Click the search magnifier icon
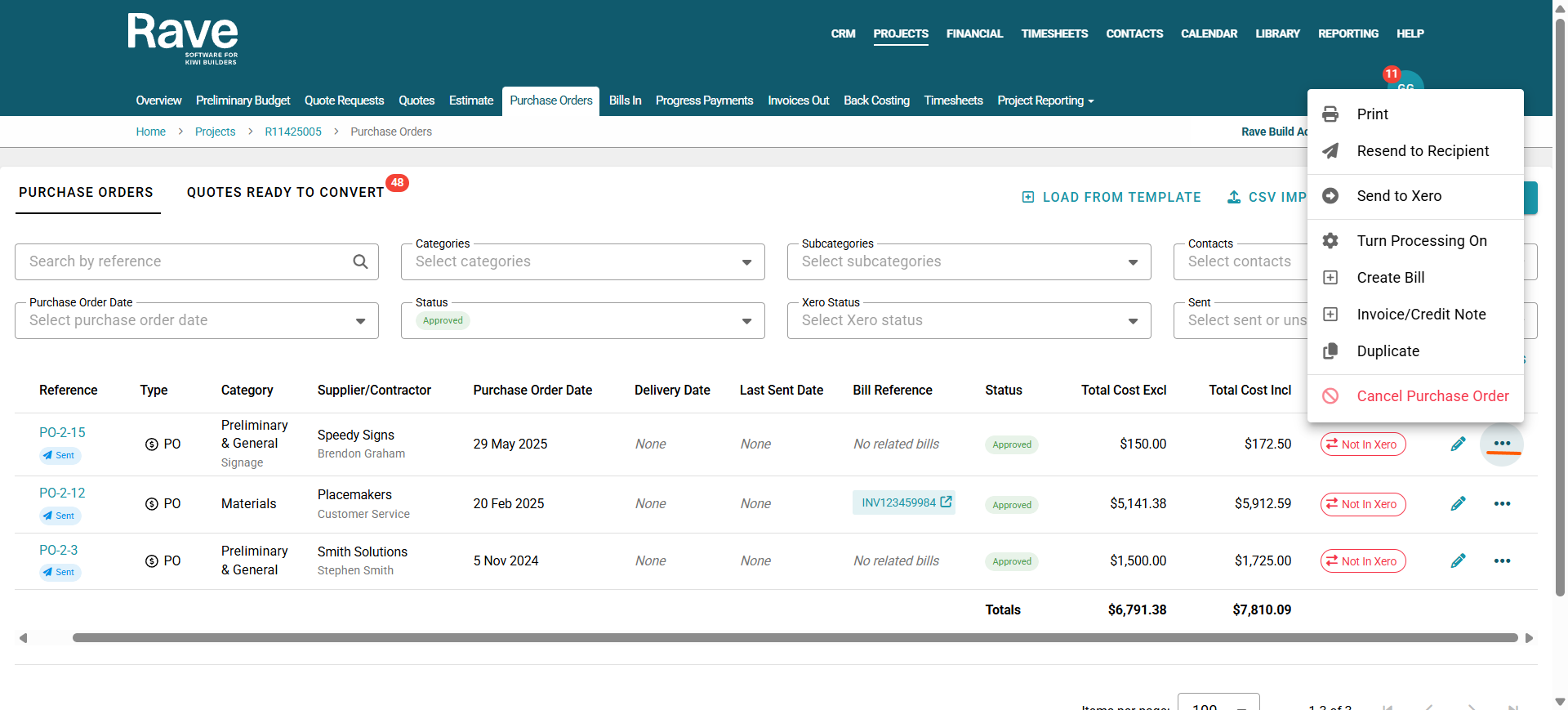The width and height of the screenshot is (1568, 710). [x=360, y=261]
